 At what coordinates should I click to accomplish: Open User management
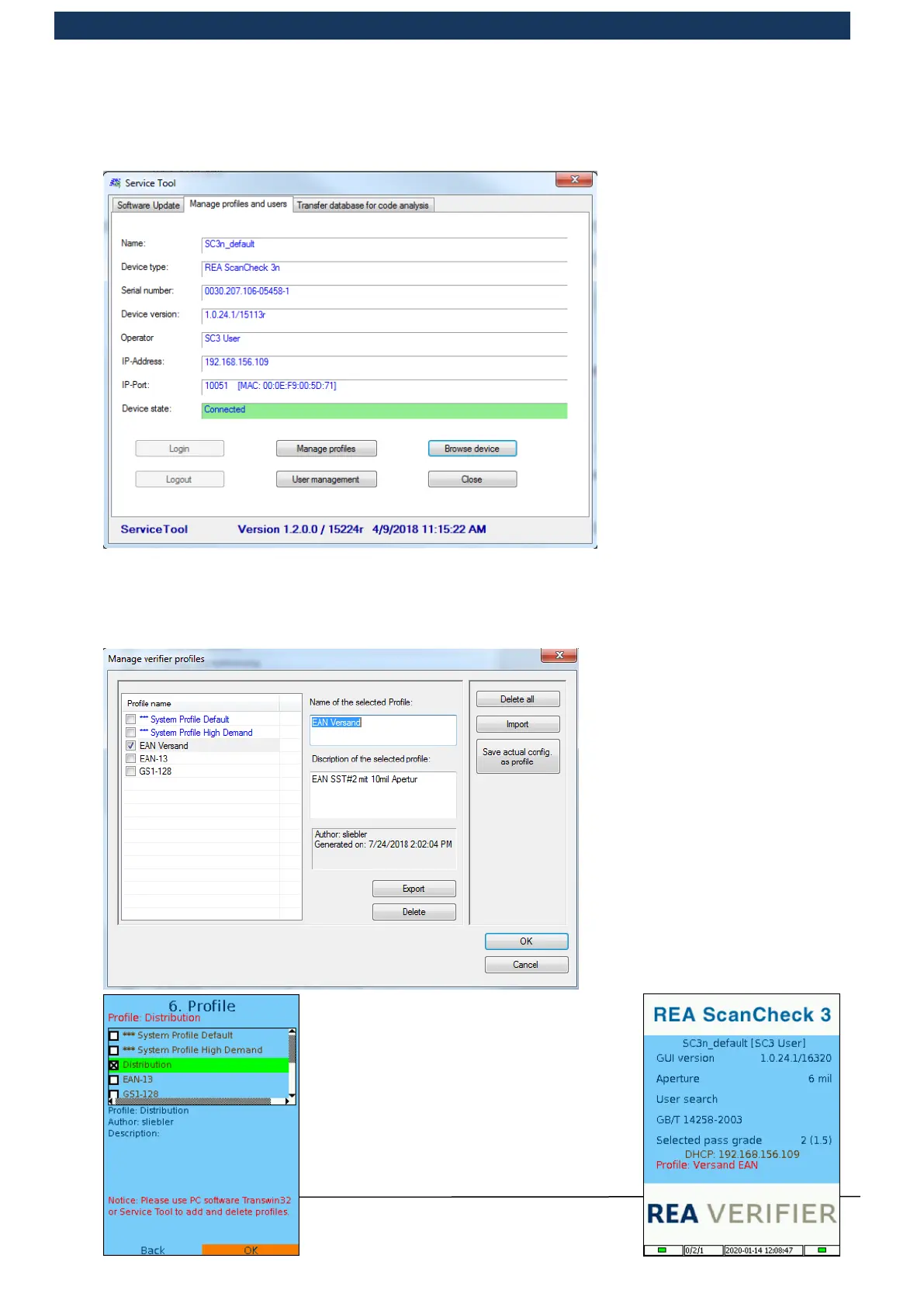pos(326,480)
